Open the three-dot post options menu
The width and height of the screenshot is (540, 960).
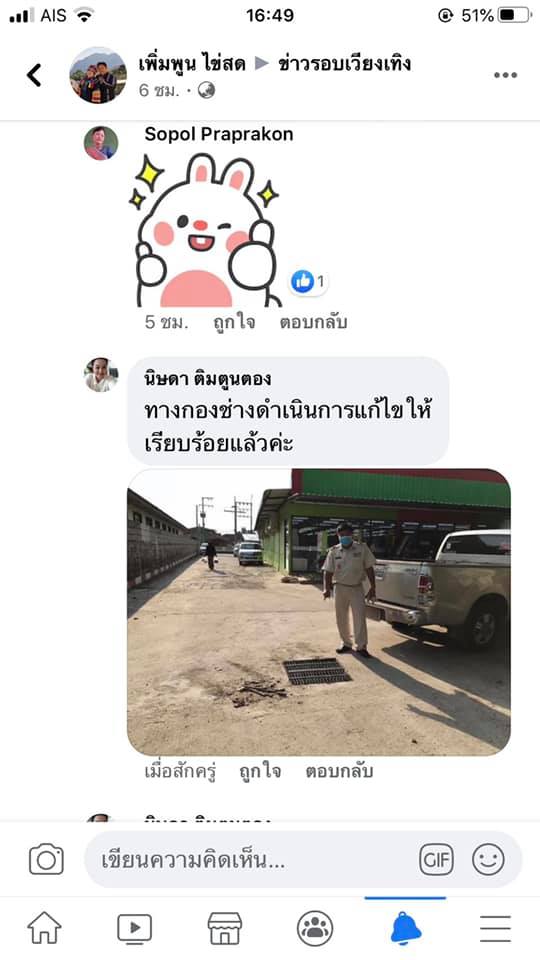click(505, 75)
